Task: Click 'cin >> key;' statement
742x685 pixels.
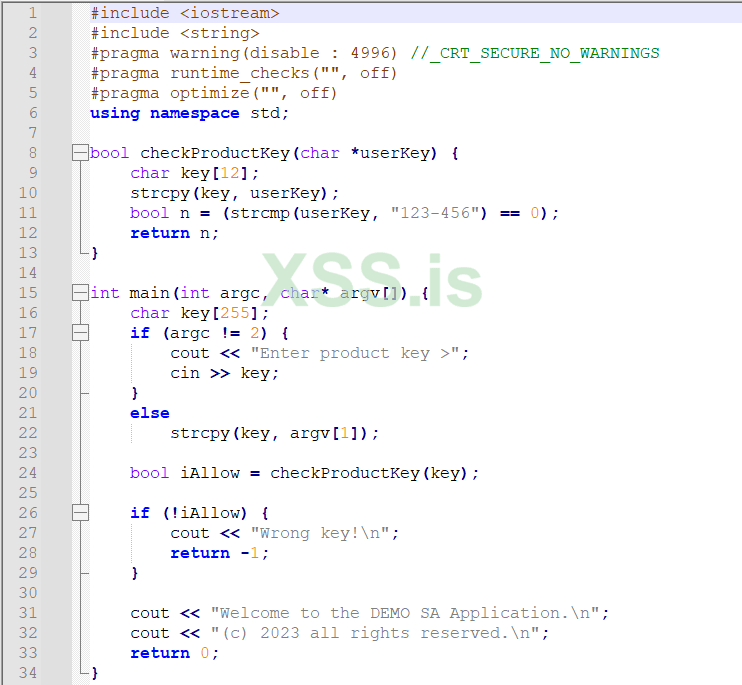Action: point(225,373)
